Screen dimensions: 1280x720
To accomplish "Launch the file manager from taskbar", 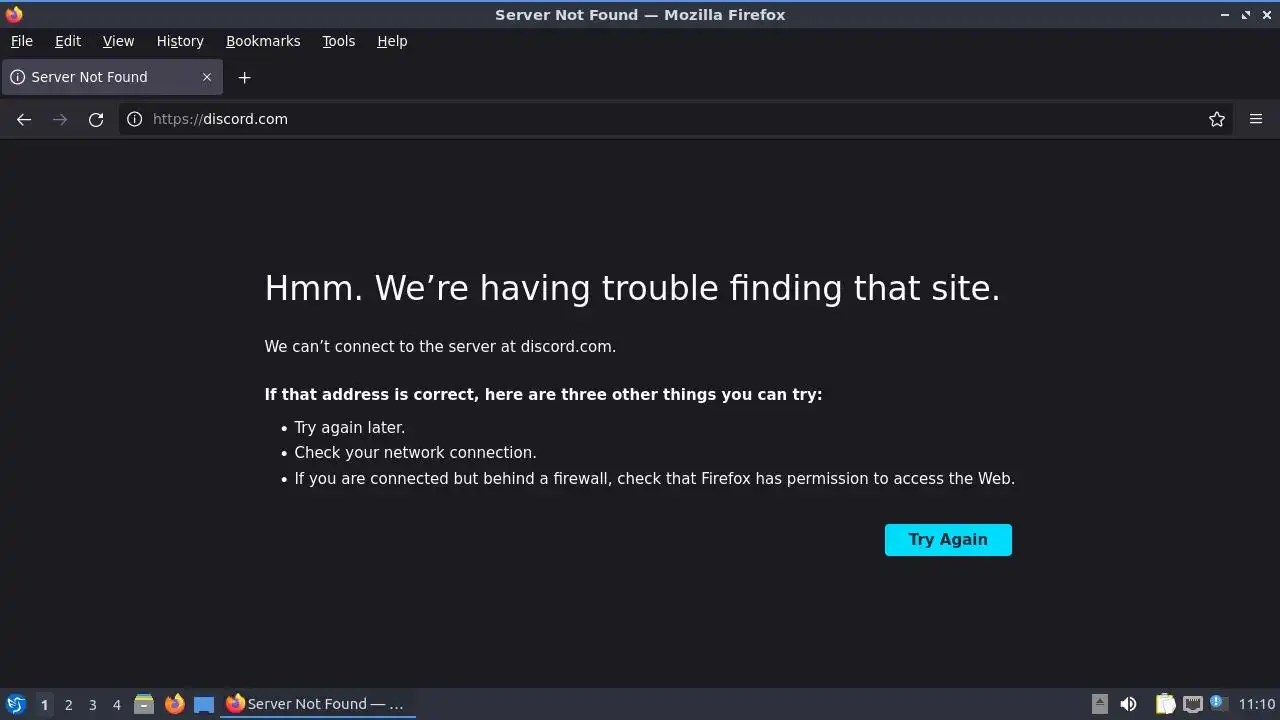I will [144, 704].
